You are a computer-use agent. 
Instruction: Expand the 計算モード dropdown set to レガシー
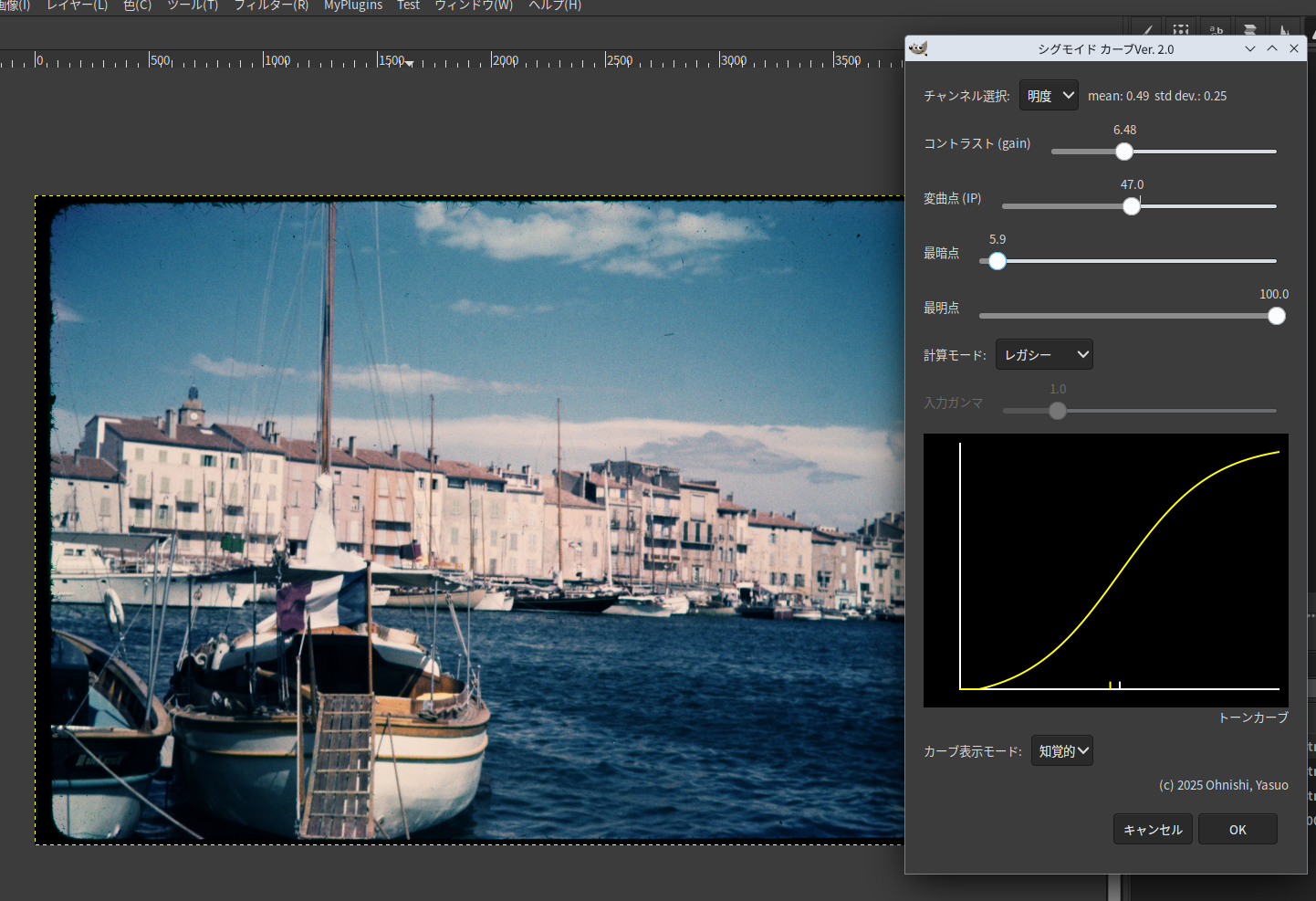click(x=1044, y=355)
